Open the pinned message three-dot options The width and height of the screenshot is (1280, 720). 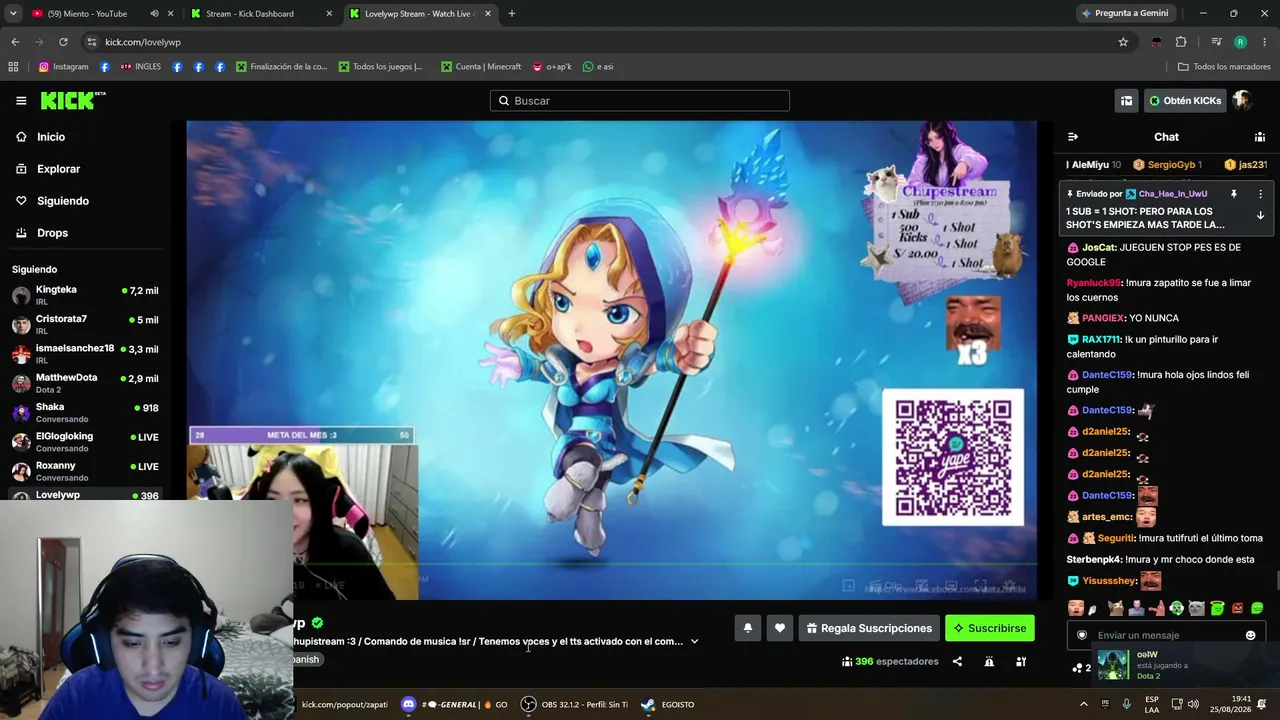1260,194
